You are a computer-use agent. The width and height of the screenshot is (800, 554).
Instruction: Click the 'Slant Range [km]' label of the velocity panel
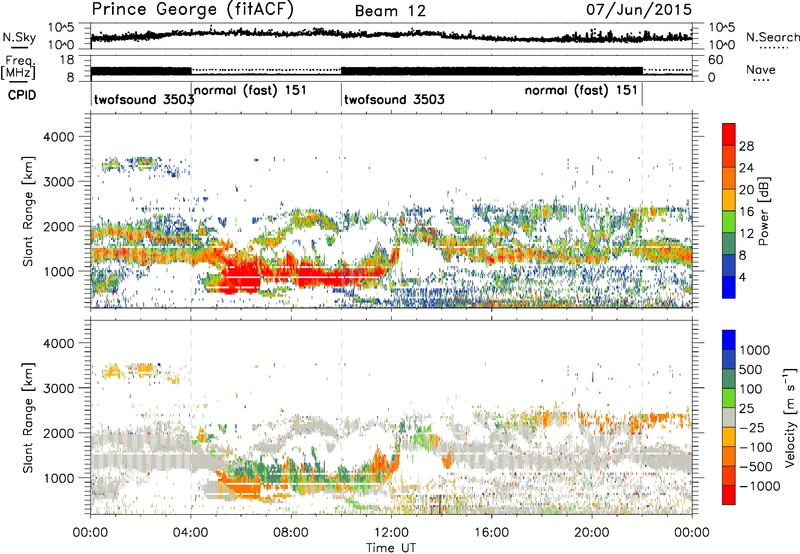(28, 417)
